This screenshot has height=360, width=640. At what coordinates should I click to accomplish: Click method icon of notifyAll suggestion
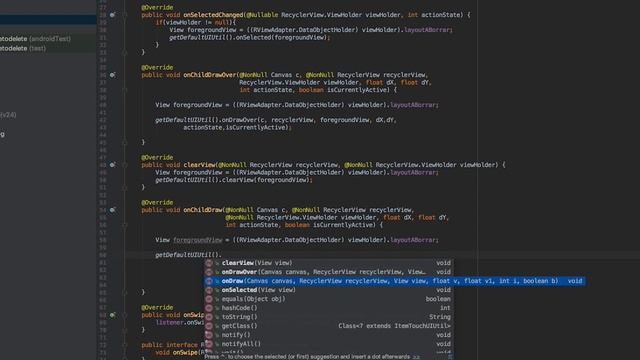[x=209, y=344]
